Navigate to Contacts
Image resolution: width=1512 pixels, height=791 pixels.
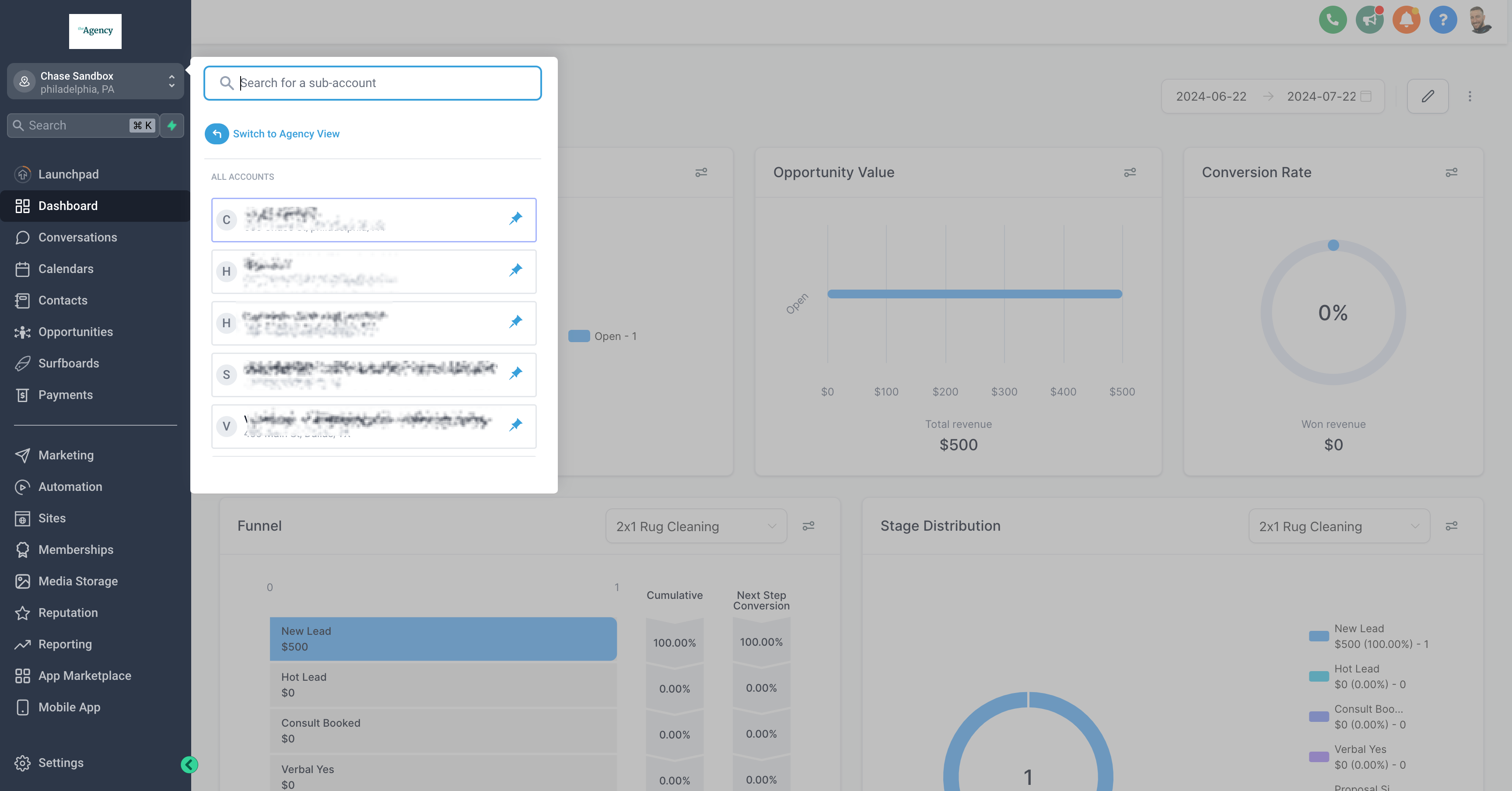pos(95,301)
